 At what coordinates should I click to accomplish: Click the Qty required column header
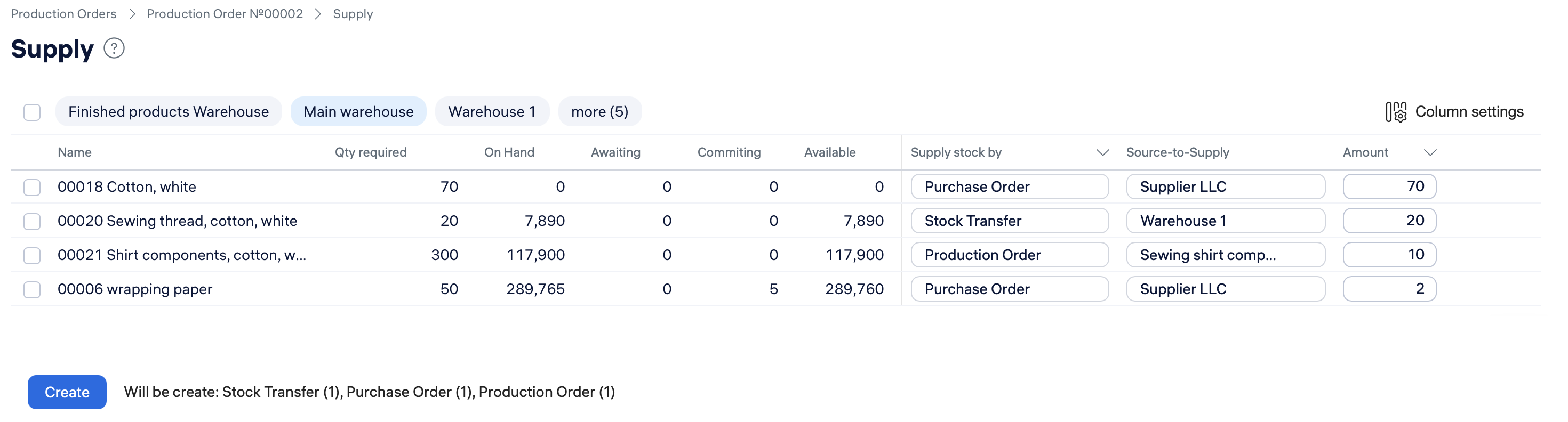coord(371,152)
